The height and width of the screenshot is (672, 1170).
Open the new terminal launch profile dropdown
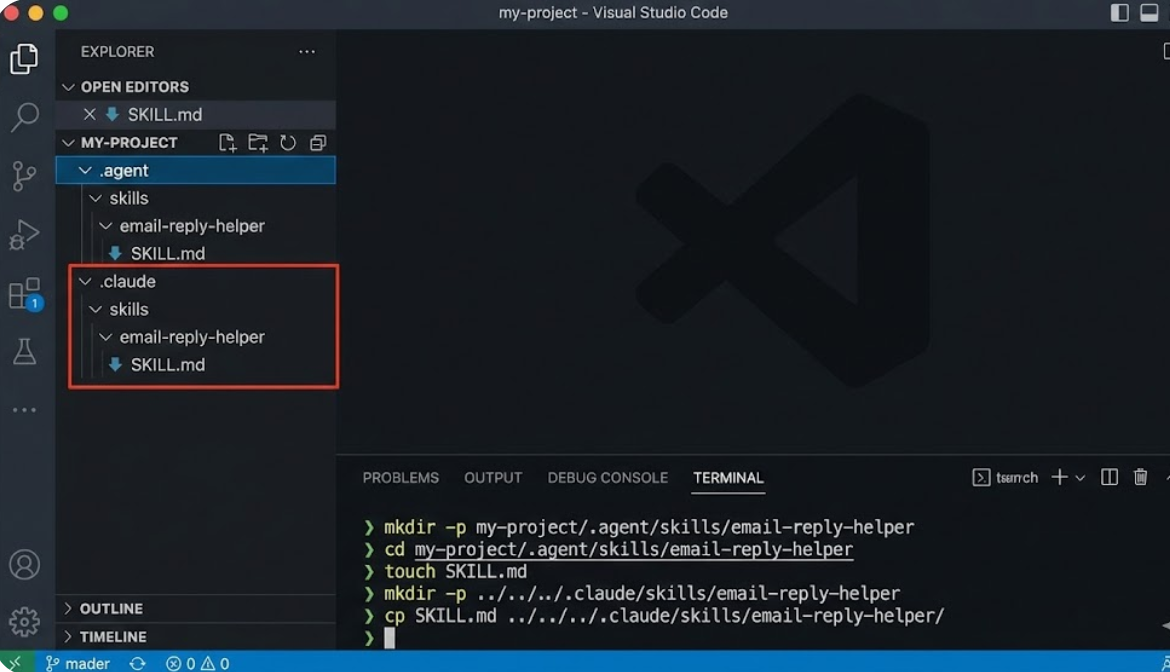[1080, 478]
